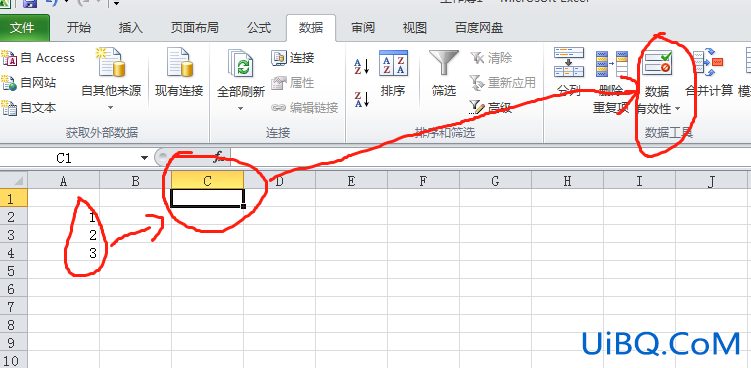Click Clear filter (清除)

point(491,58)
